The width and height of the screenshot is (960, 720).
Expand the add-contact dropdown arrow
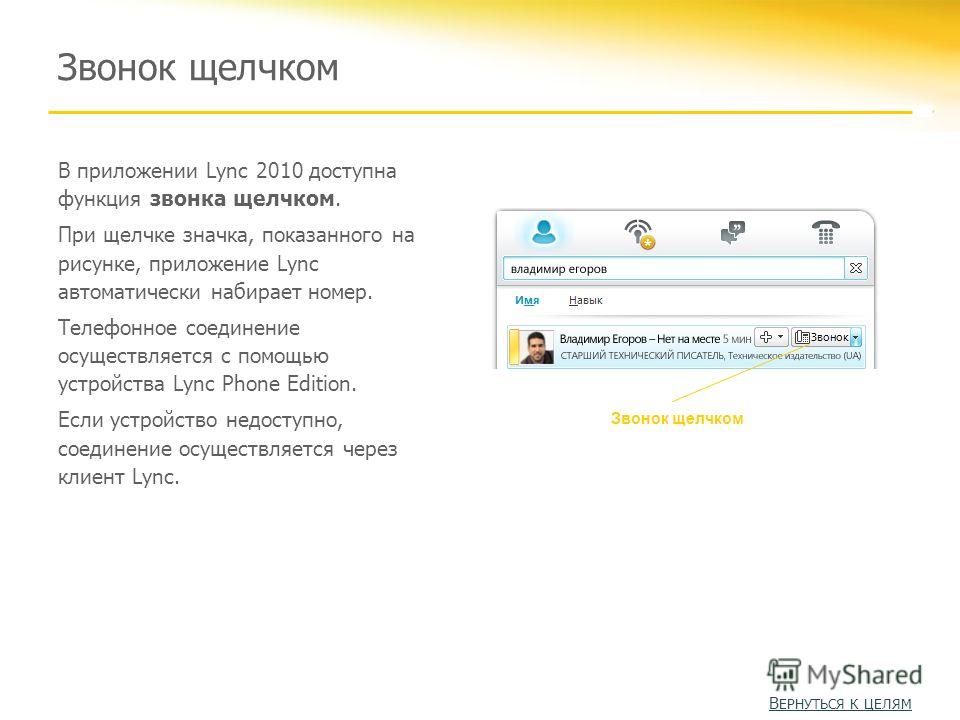click(x=781, y=337)
